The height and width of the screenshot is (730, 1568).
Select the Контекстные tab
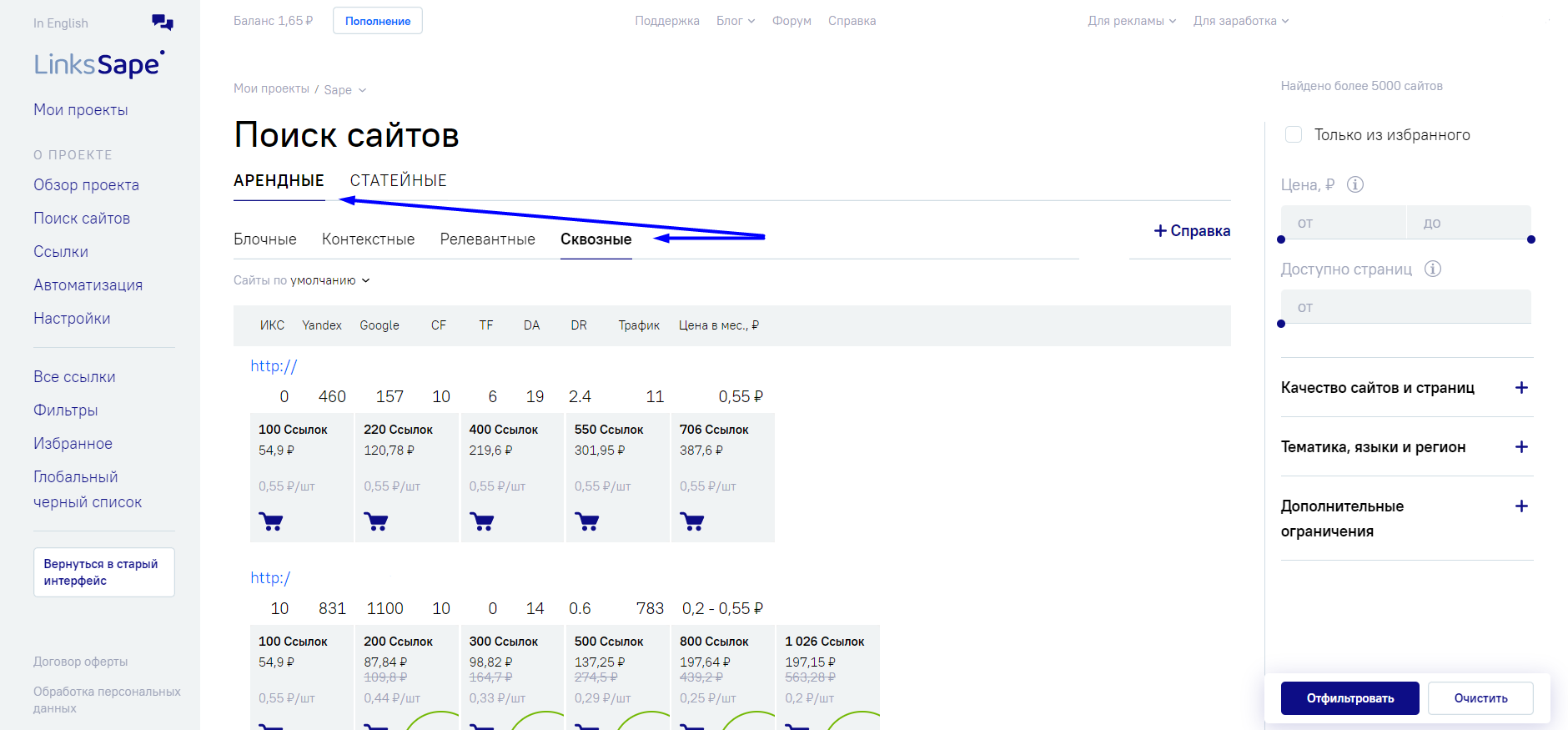pos(368,239)
